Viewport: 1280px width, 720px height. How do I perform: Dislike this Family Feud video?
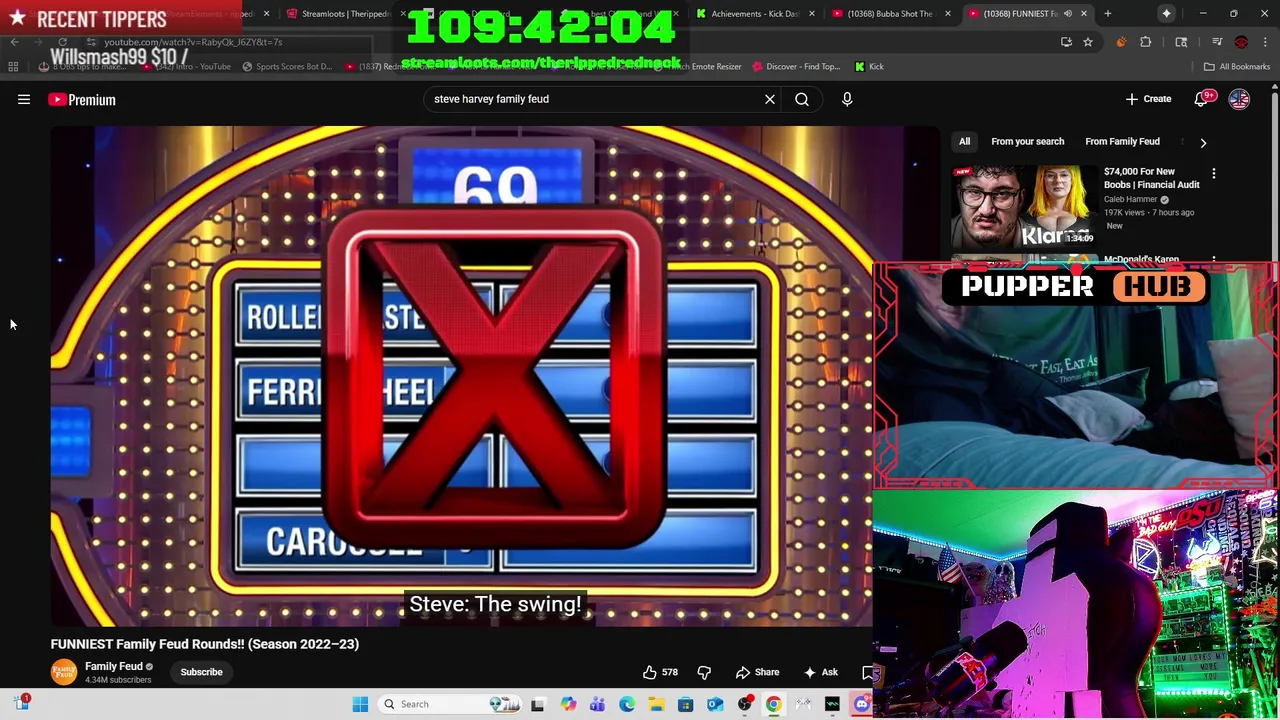[704, 672]
